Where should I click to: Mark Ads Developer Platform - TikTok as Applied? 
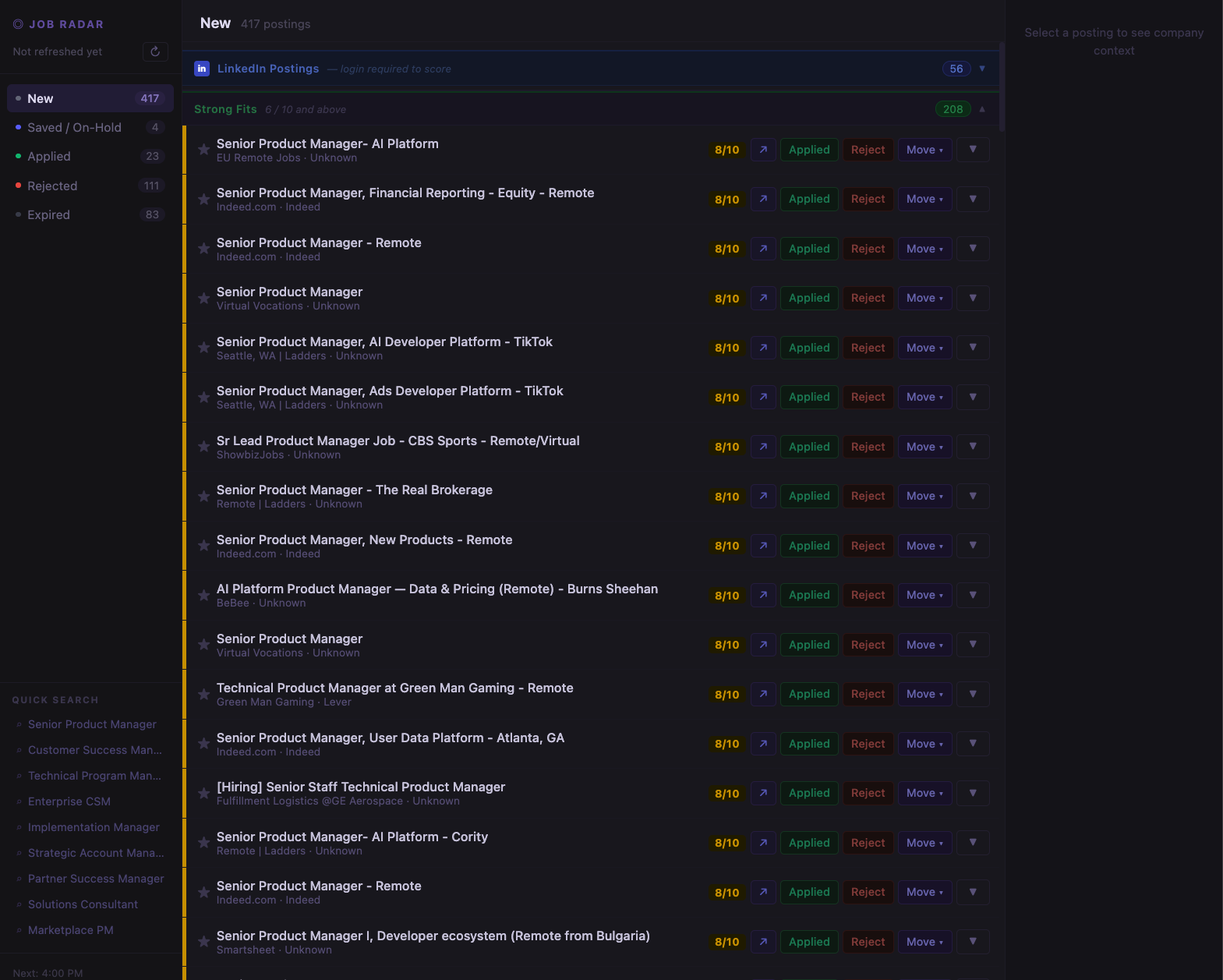click(809, 397)
